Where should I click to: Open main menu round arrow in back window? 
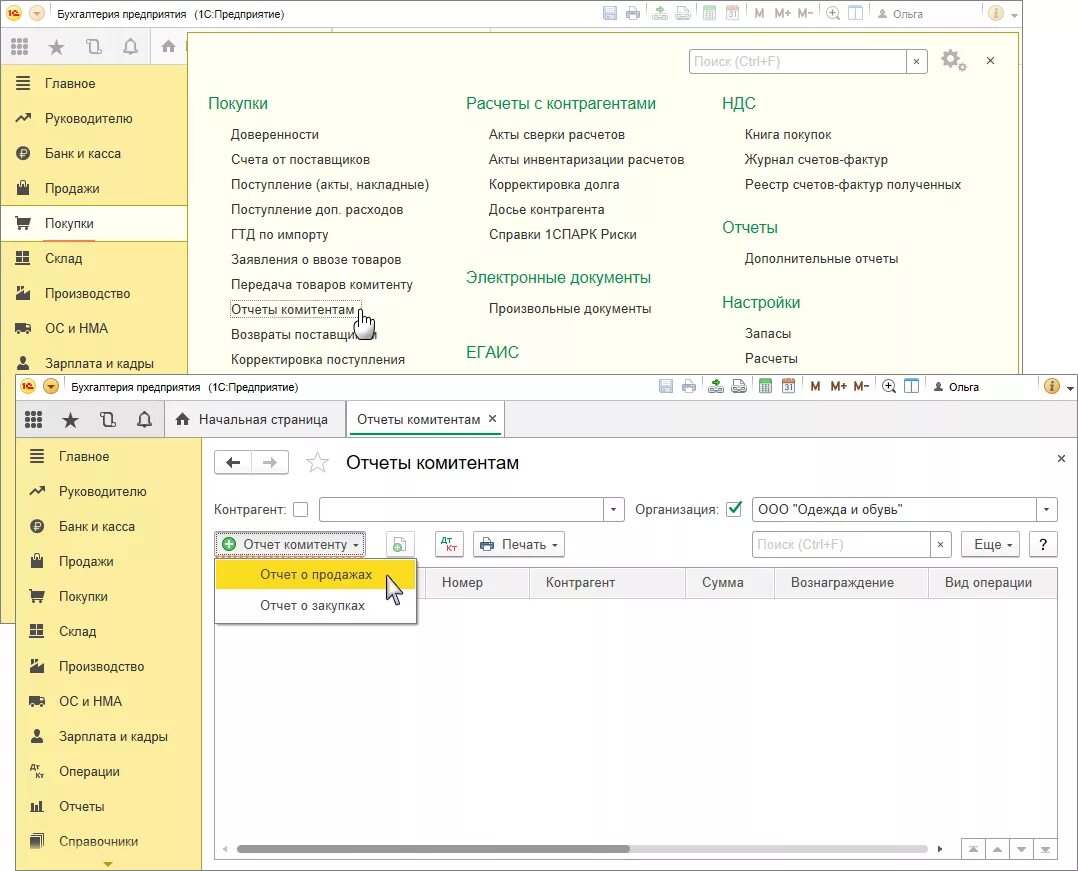(37, 13)
